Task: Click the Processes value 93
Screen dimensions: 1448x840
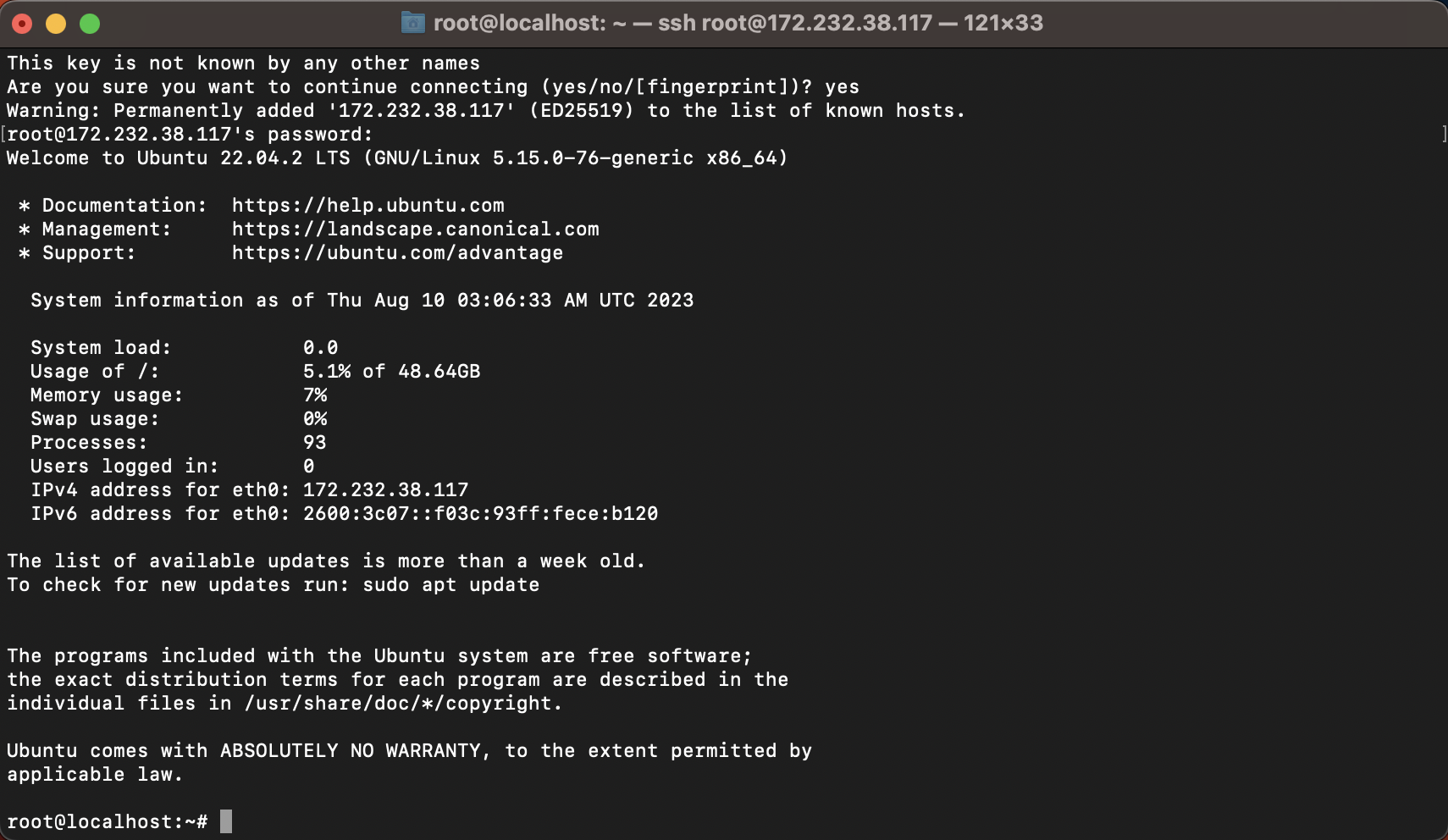Action: [315, 443]
